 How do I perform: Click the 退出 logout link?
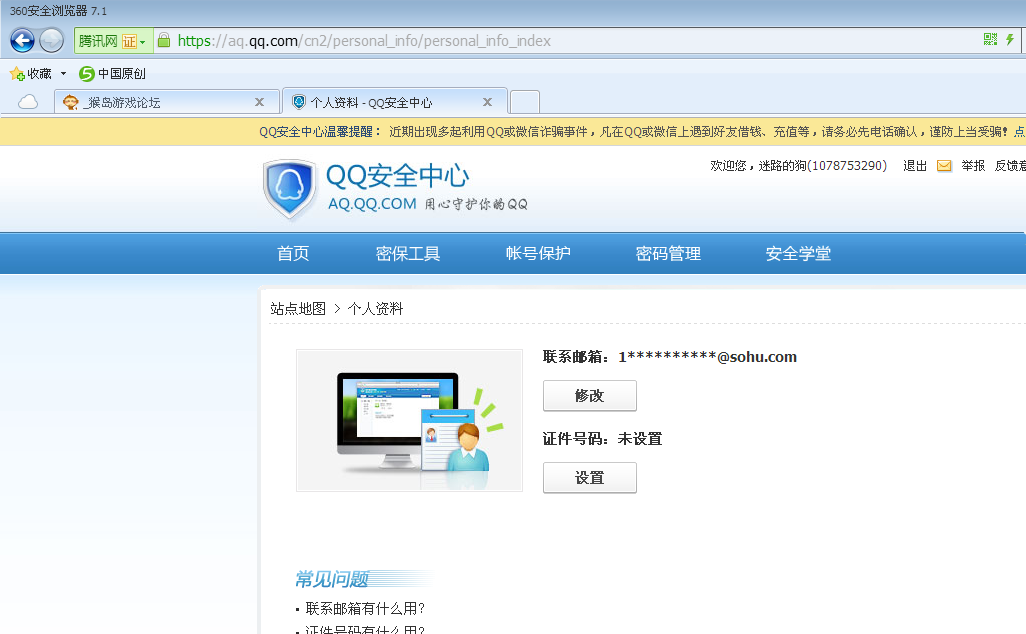click(x=915, y=166)
